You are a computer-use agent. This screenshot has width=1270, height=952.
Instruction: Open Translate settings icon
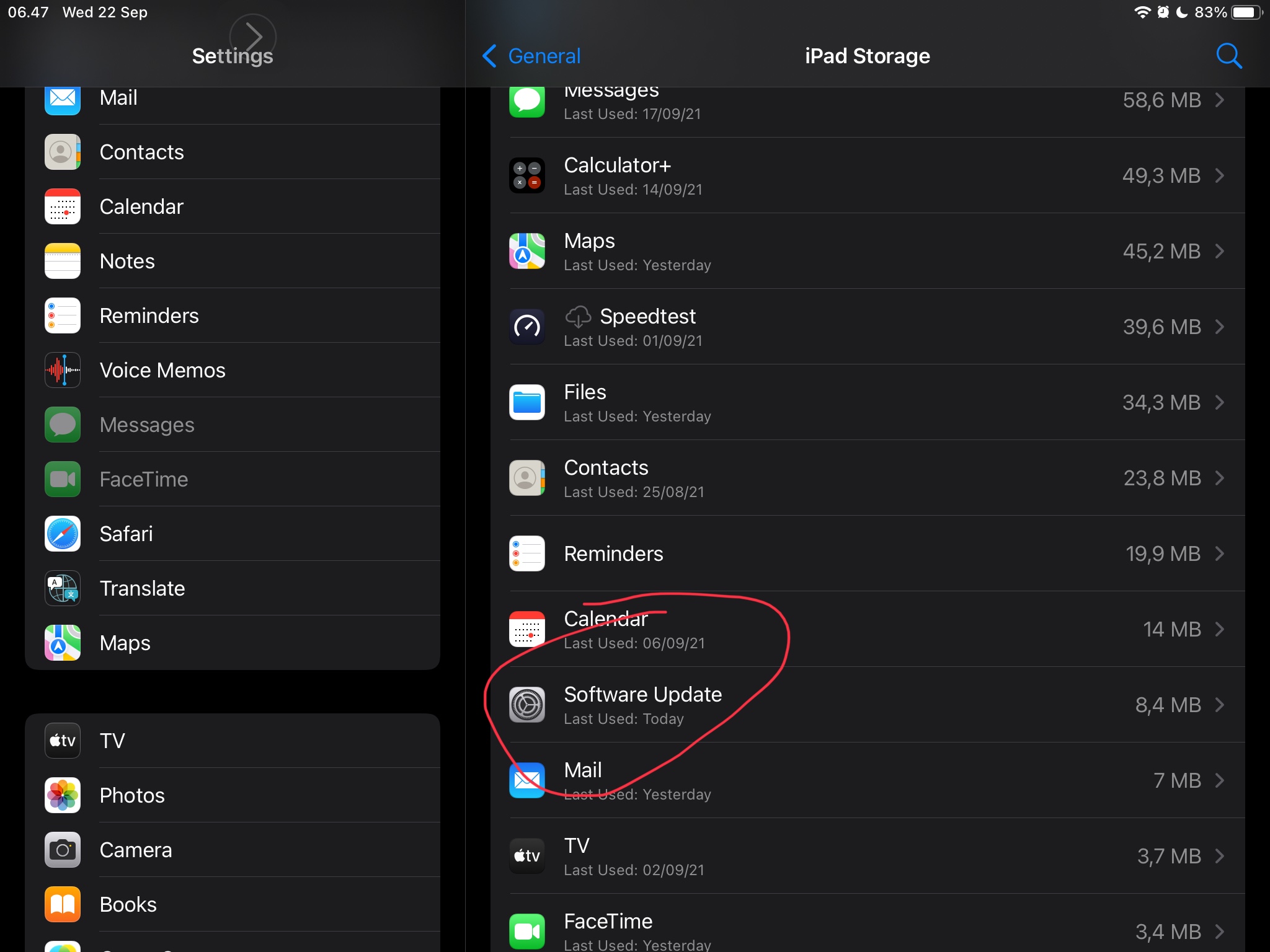click(63, 588)
